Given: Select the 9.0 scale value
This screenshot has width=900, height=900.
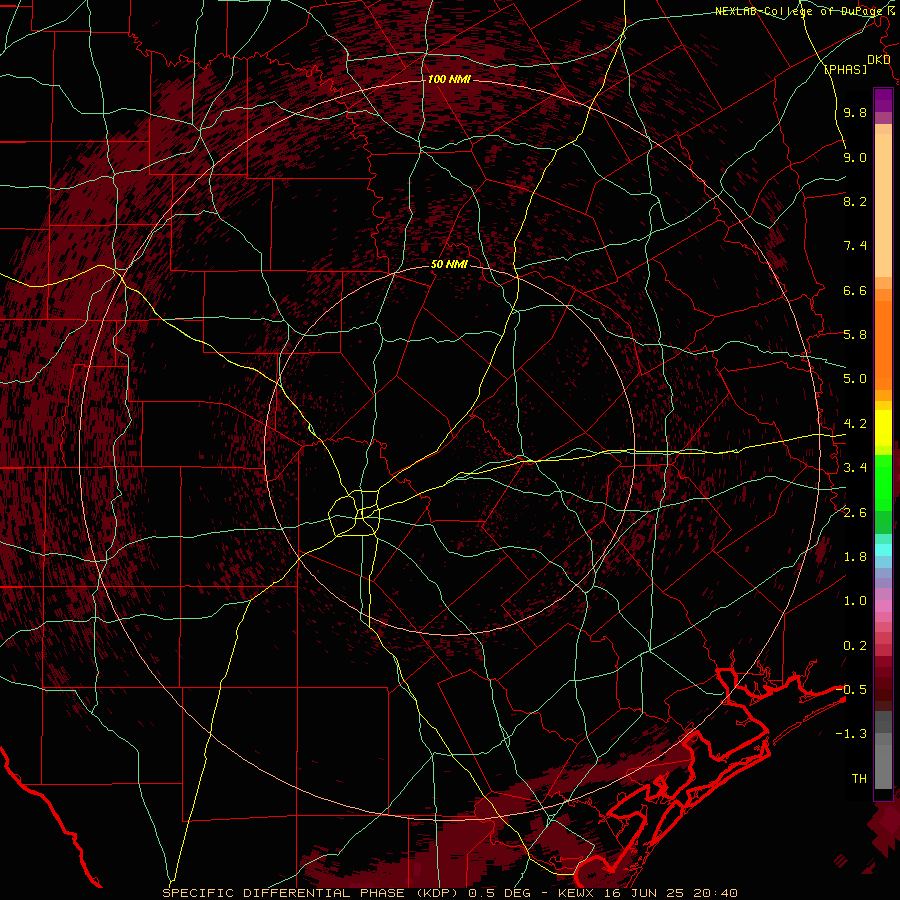Looking at the screenshot, I should 855,157.
